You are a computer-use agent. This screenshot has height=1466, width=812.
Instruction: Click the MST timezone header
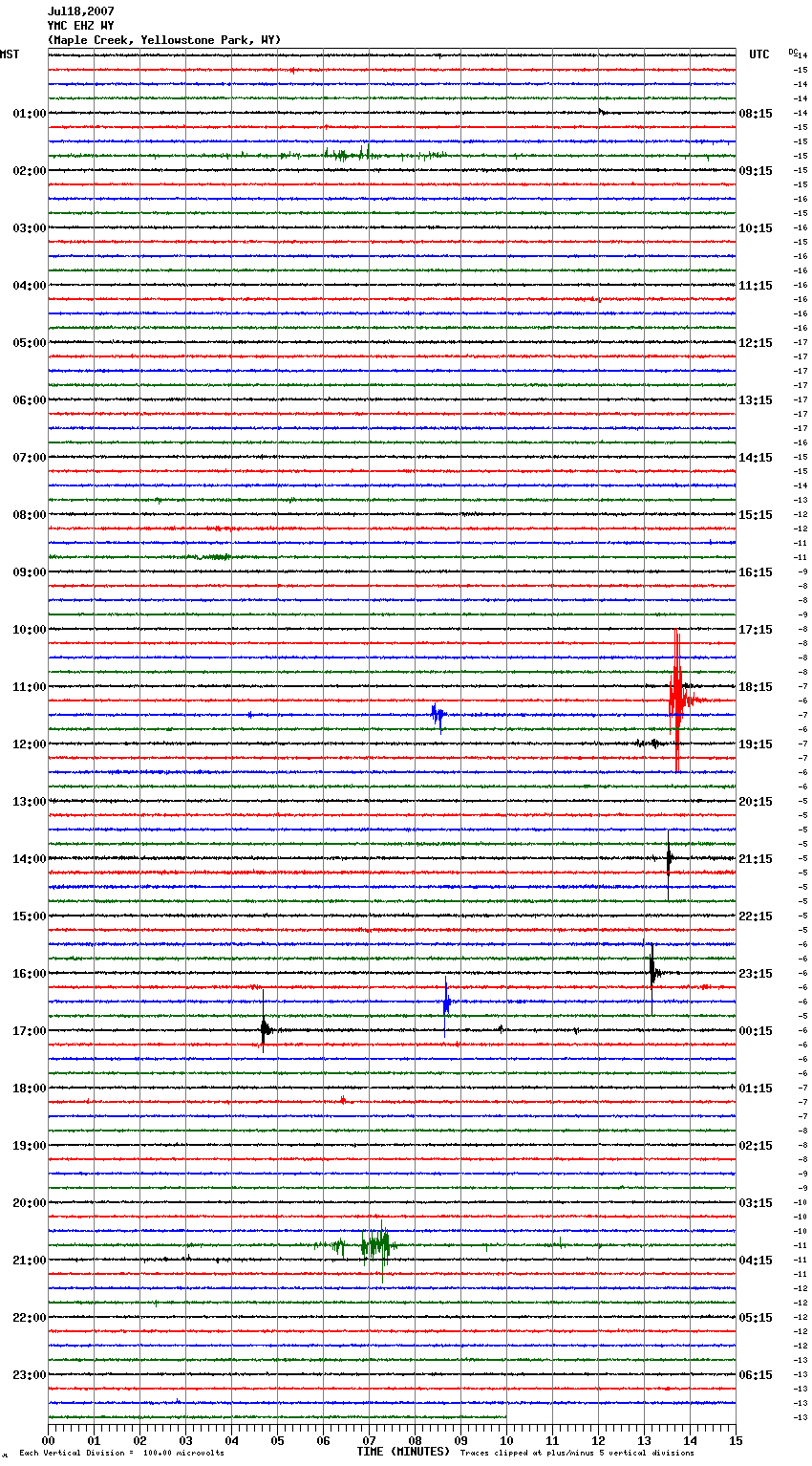10,54
